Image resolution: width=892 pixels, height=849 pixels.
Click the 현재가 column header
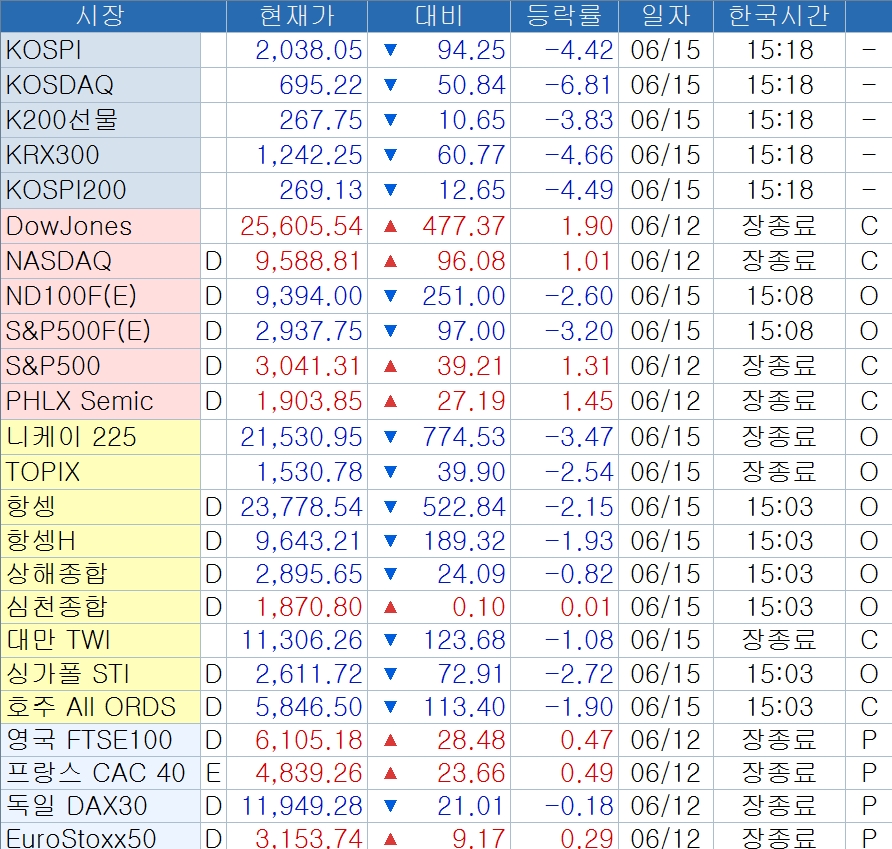pos(296,16)
